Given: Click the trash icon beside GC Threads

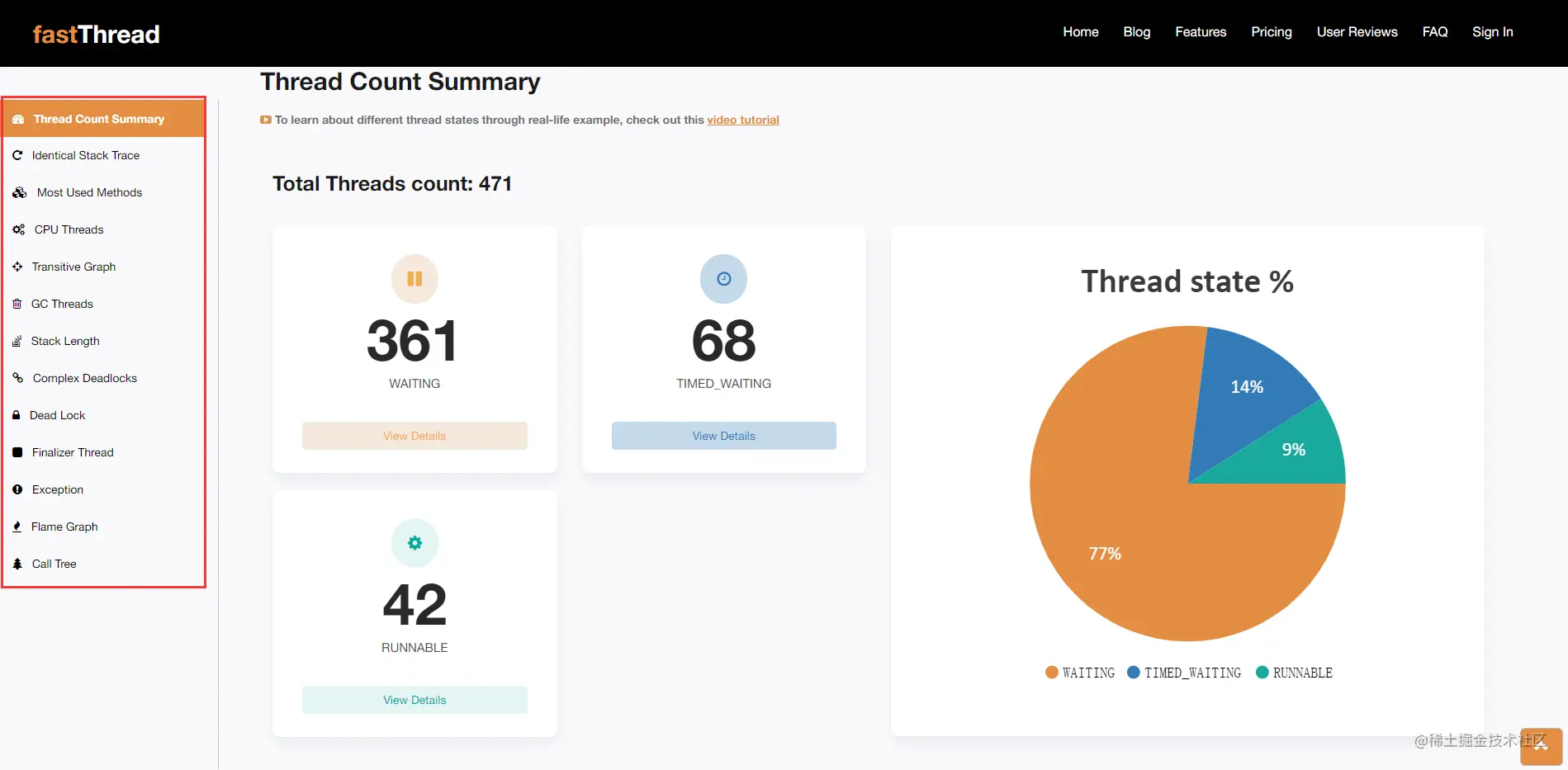Looking at the screenshot, I should point(17,304).
